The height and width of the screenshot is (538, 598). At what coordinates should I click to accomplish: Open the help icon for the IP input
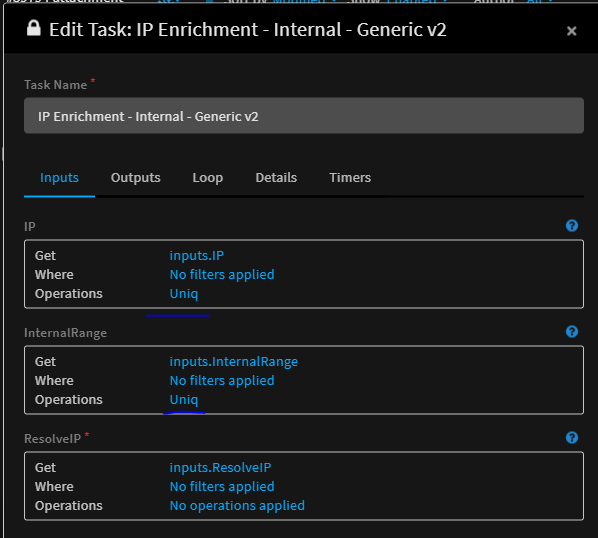(572, 226)
